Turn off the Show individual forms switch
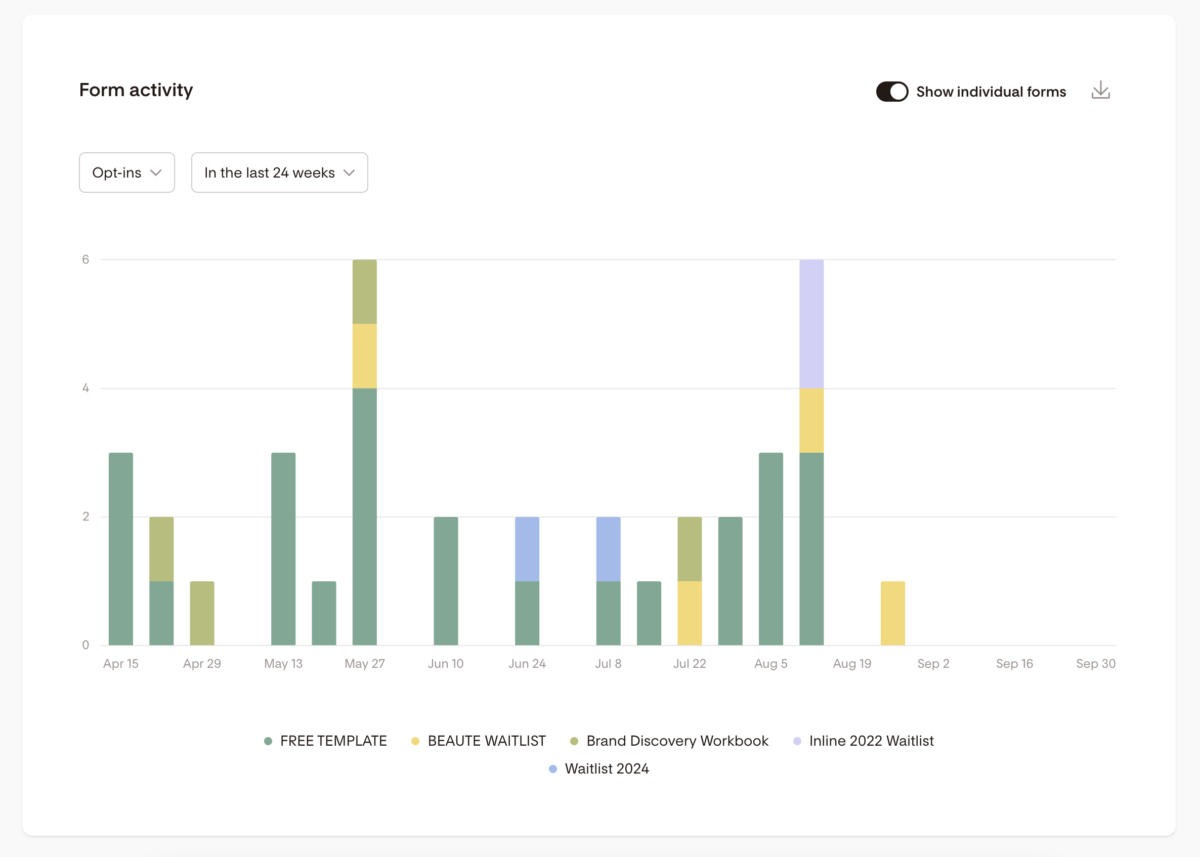The width and height of the screenshot is (1200, 857). tap(891, 92)
